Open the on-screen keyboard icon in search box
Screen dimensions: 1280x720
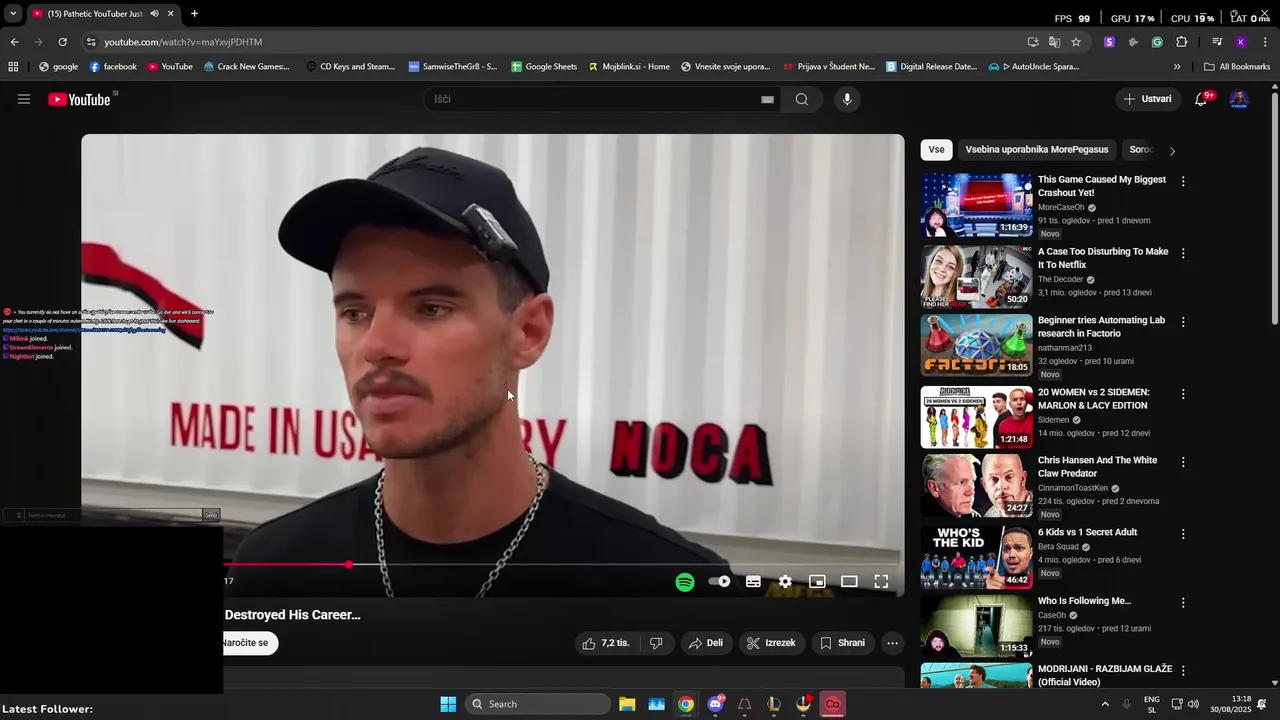pyautogui.click(x=767, y=99)
